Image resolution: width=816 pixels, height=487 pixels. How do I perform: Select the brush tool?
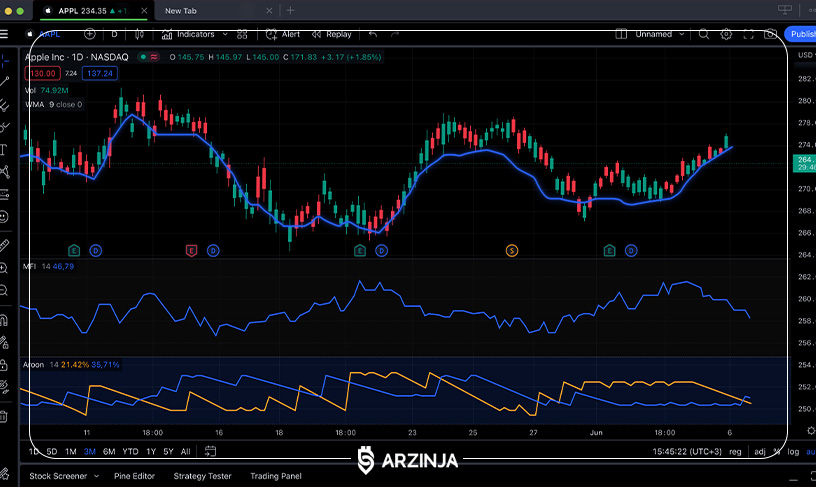(x=4, y=127)
